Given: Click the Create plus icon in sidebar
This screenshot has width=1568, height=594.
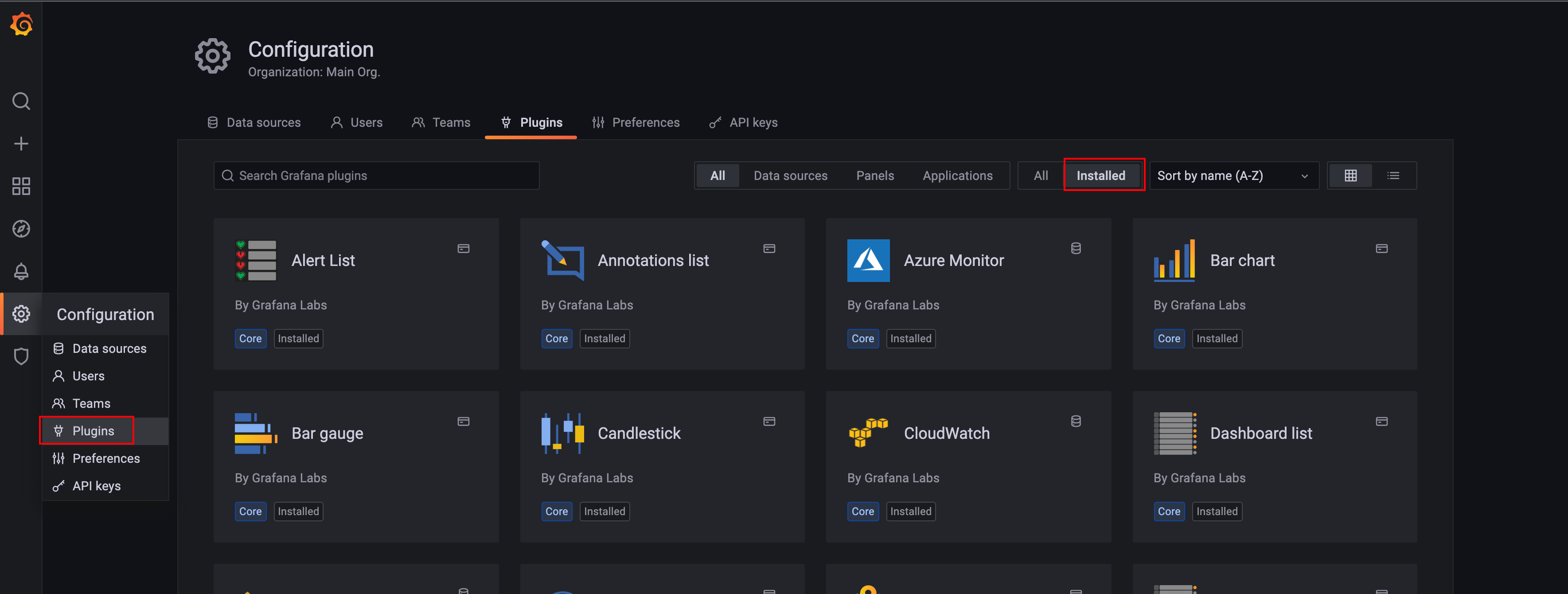Looking at the screenshot, I should coord(21,144).
